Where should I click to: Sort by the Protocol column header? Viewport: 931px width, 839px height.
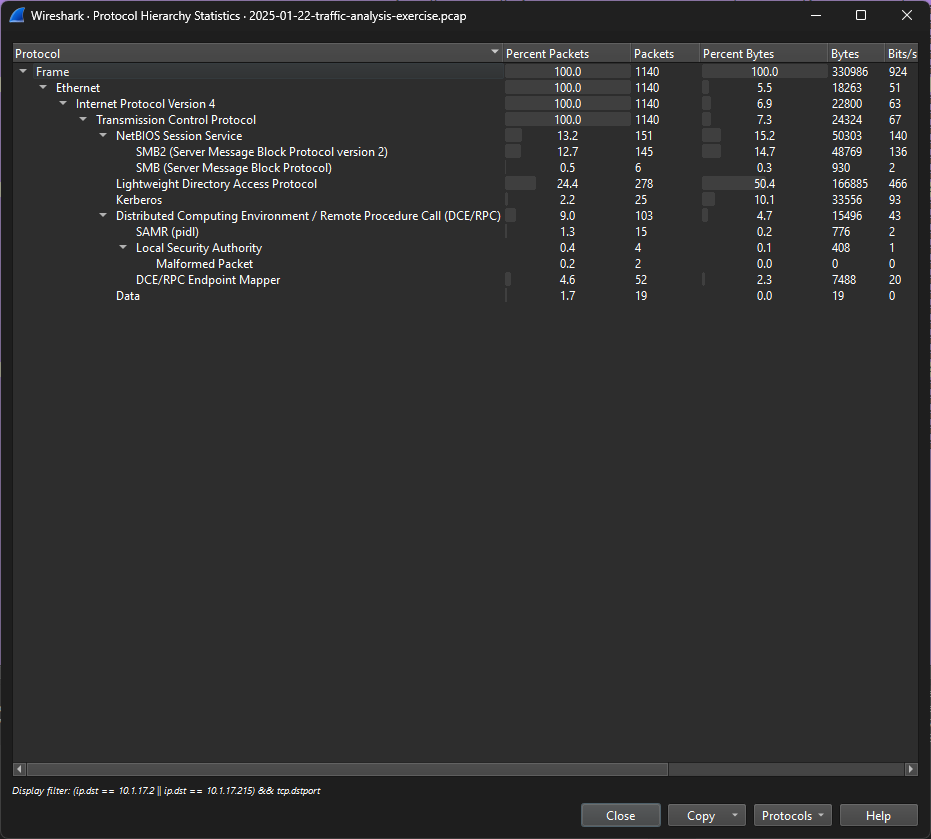pos(250,53)
